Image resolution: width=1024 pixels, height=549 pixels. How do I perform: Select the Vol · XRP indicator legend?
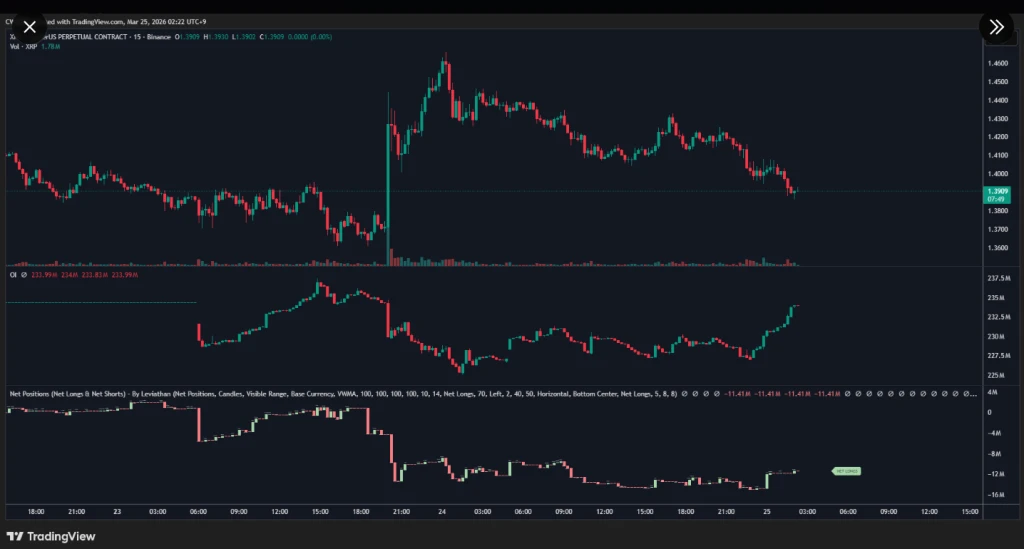pyautogui.click(x=23, y=46)
